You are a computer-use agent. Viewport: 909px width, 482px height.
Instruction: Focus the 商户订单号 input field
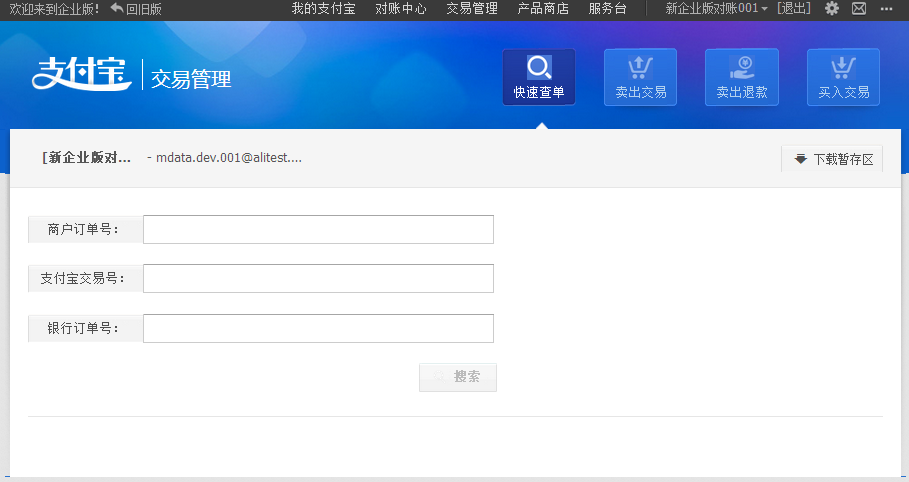[x=318, y=230]
